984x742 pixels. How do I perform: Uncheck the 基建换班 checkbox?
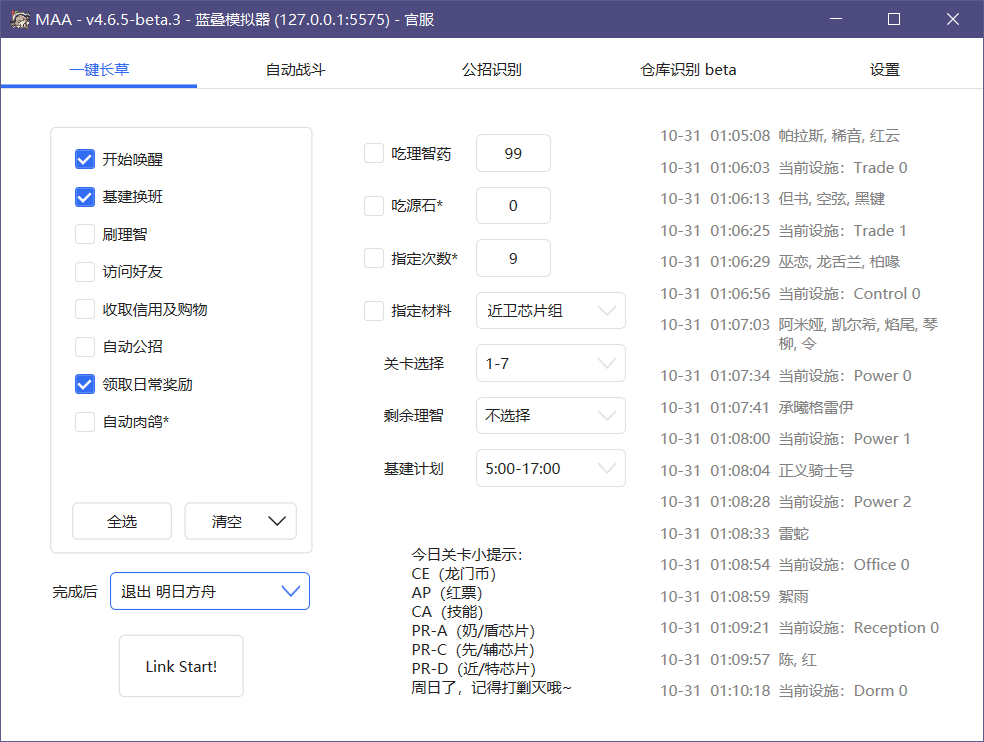pos(85,197)
